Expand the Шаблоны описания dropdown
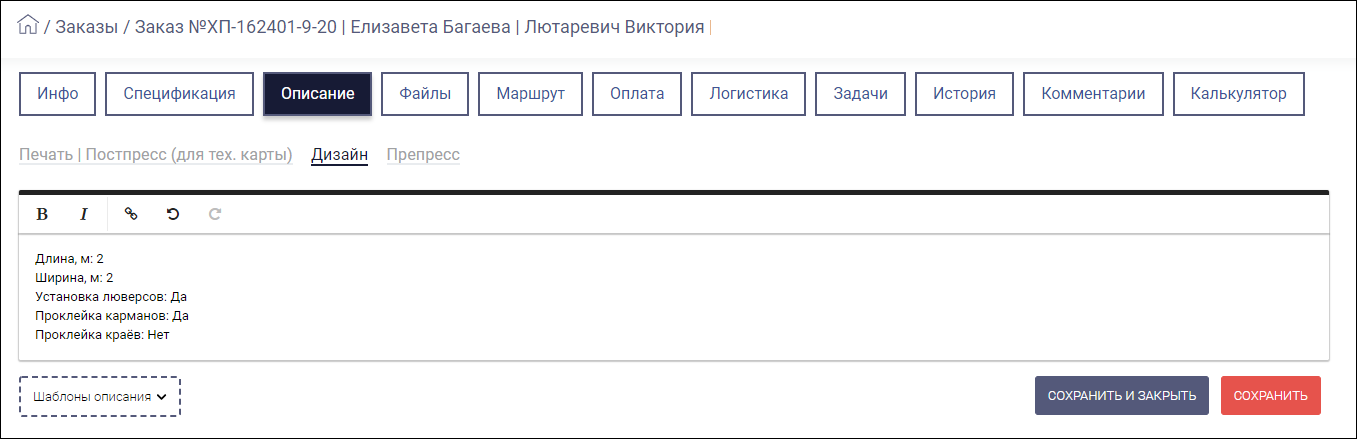The width and height of the screenshot is (1357, 439). 100,396
